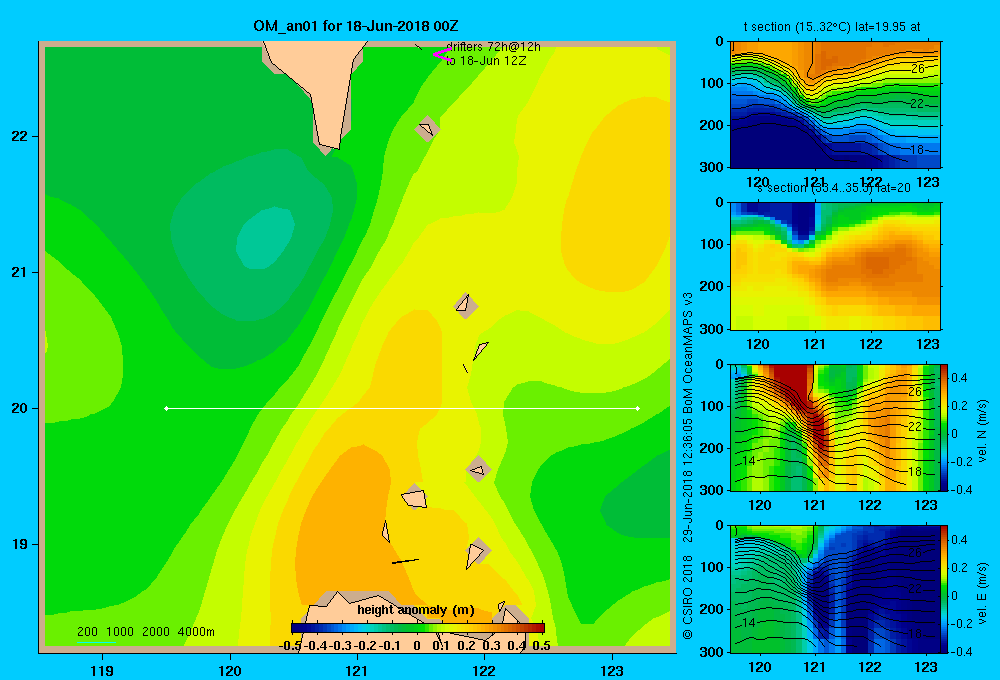The height and width of the screenshot is (680, 1000).
Task: Click the -0.5 tick under height colorbar
Action: [x=291, y=646]
